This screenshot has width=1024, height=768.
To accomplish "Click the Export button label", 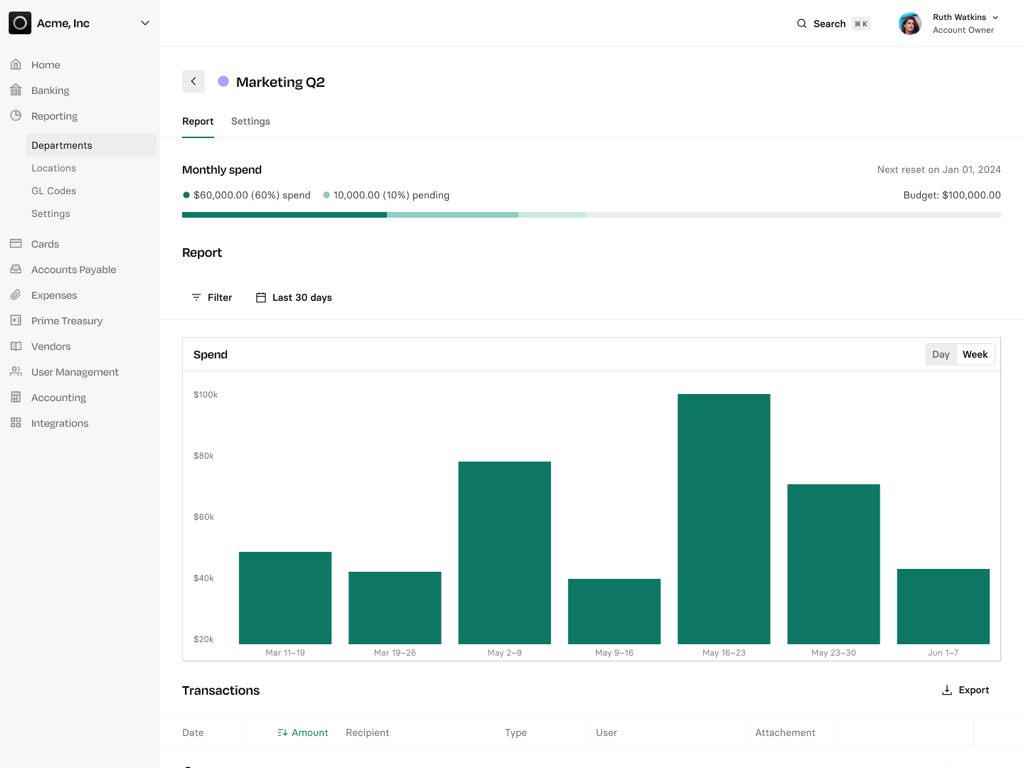I will coord(974,690).
